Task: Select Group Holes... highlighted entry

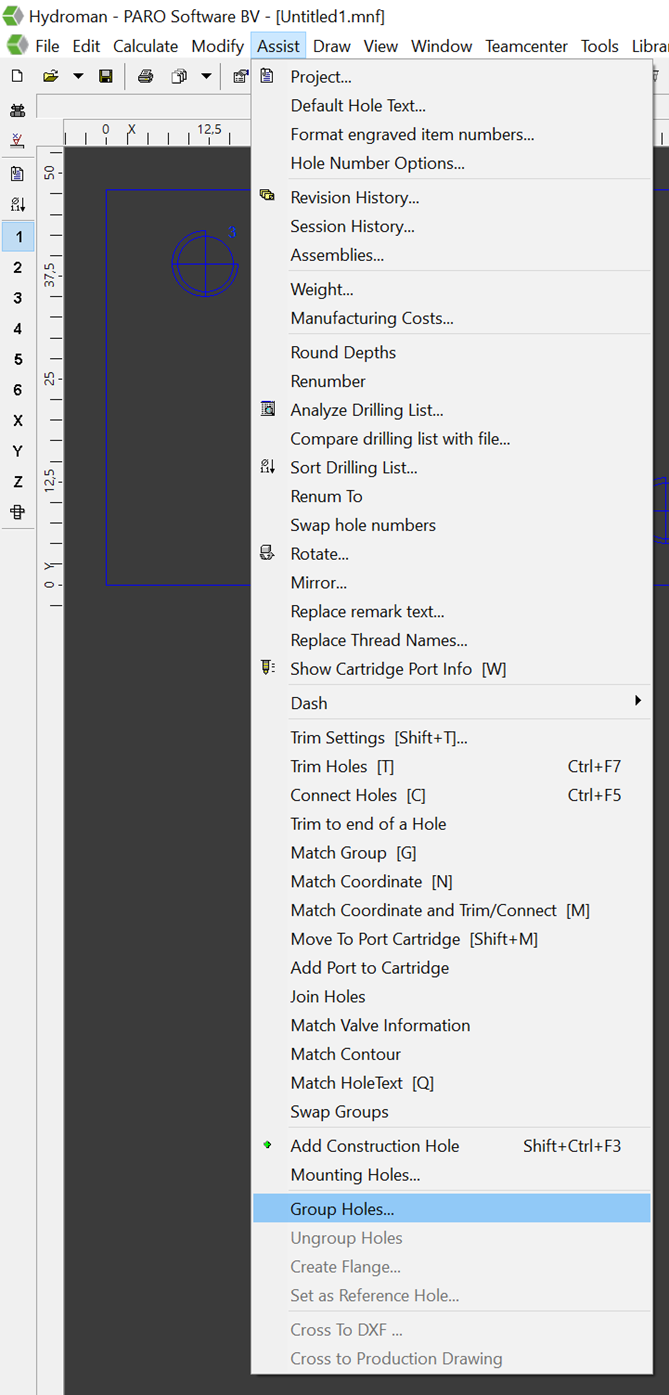Action: pos(451,1209)
